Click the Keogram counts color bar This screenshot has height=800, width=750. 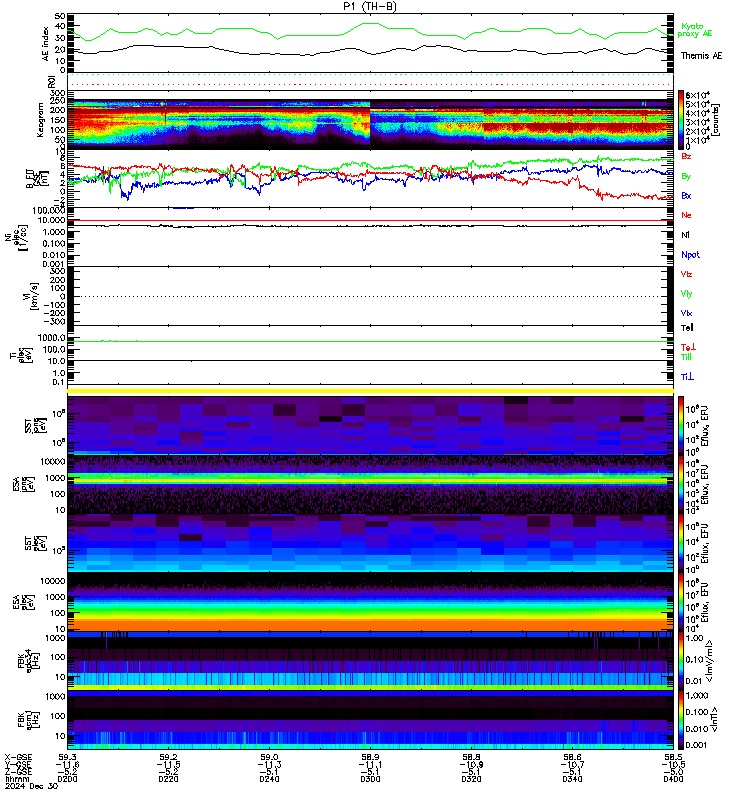click(x=681, y=119)
